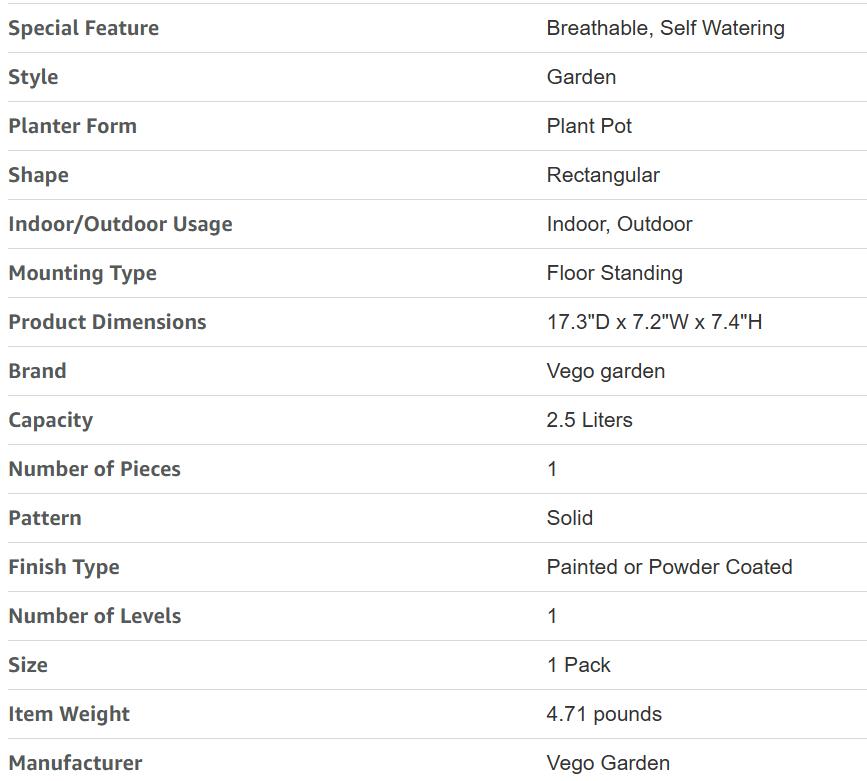Click the Number of Levels label
867x781 pixels.
point(95,616)
